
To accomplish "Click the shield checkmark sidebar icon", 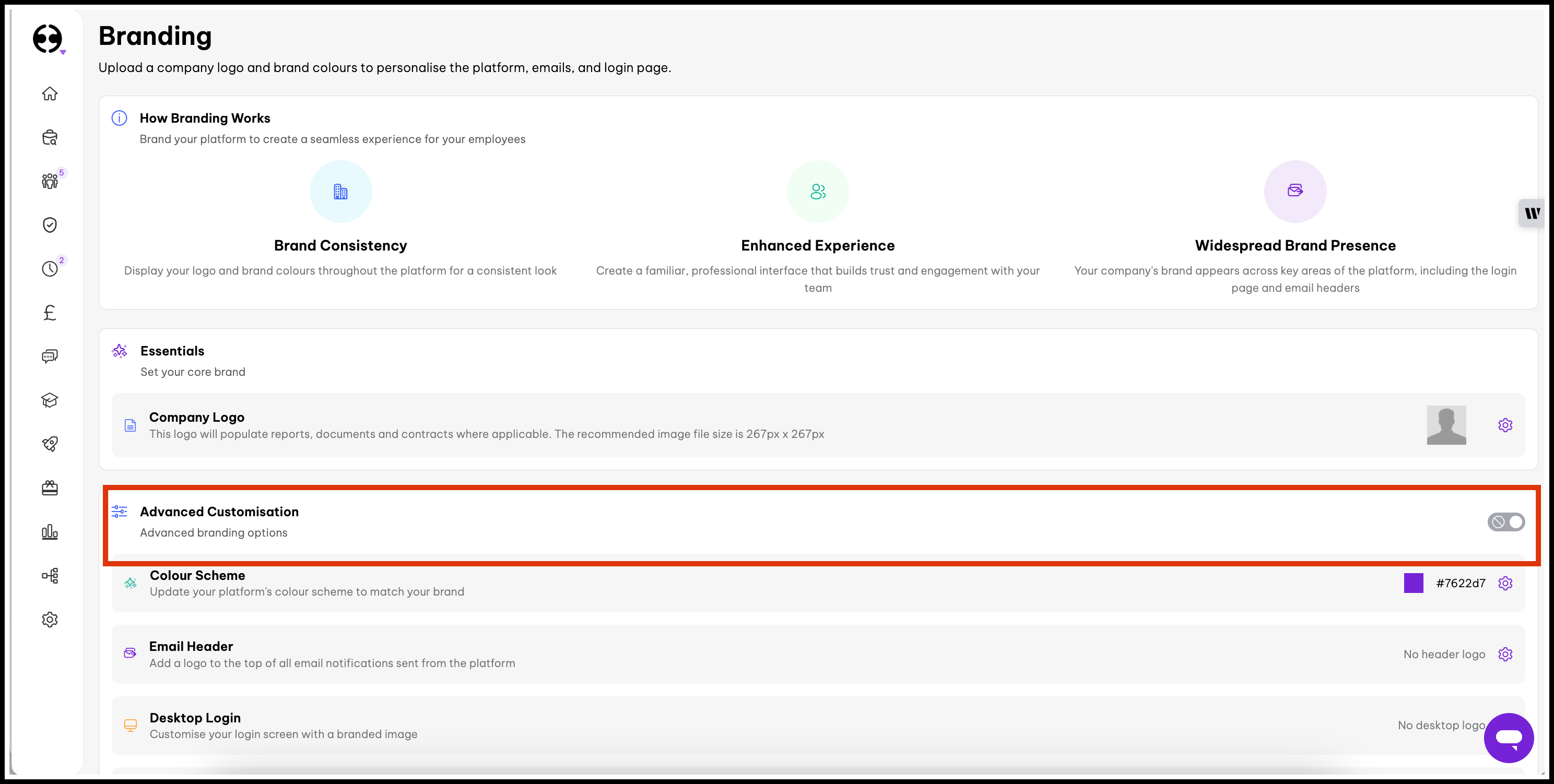I will coord(50,225).
